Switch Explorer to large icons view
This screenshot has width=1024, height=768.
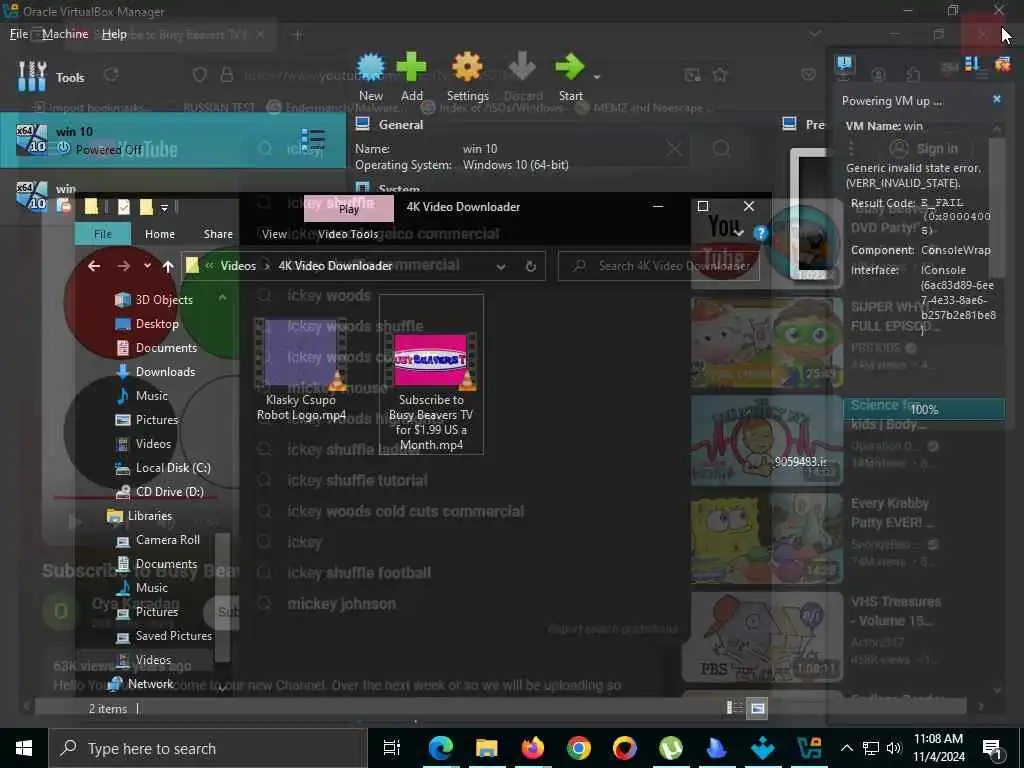pyautogui.click(x=758, y=708)
